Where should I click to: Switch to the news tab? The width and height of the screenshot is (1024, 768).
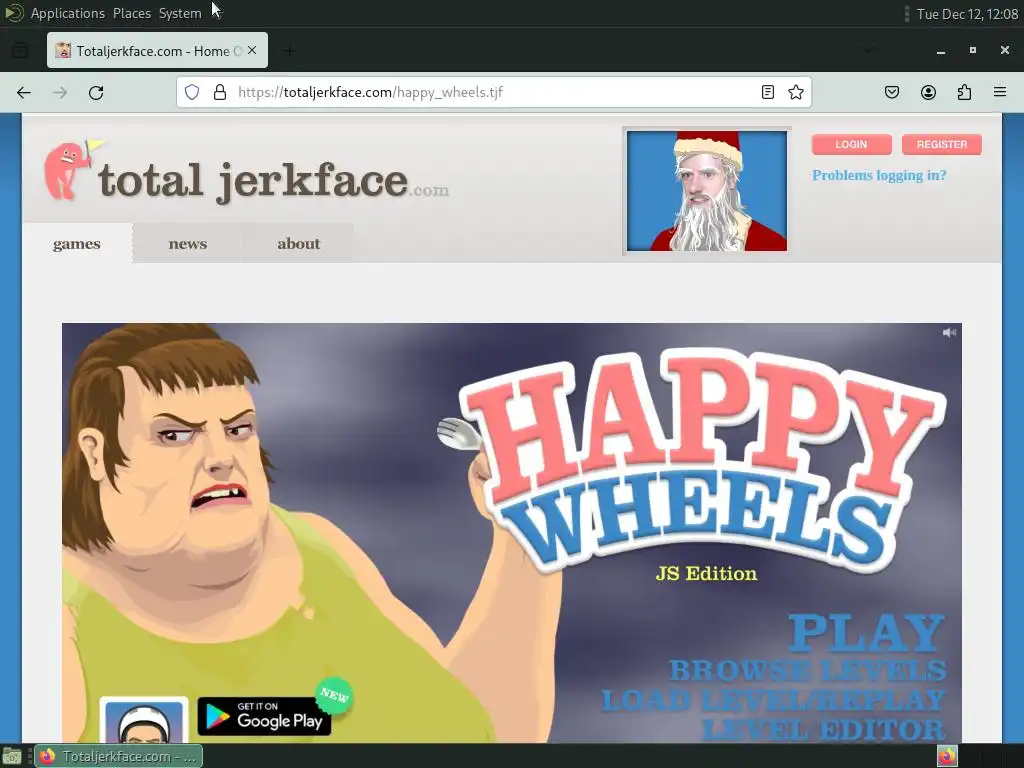187,244
